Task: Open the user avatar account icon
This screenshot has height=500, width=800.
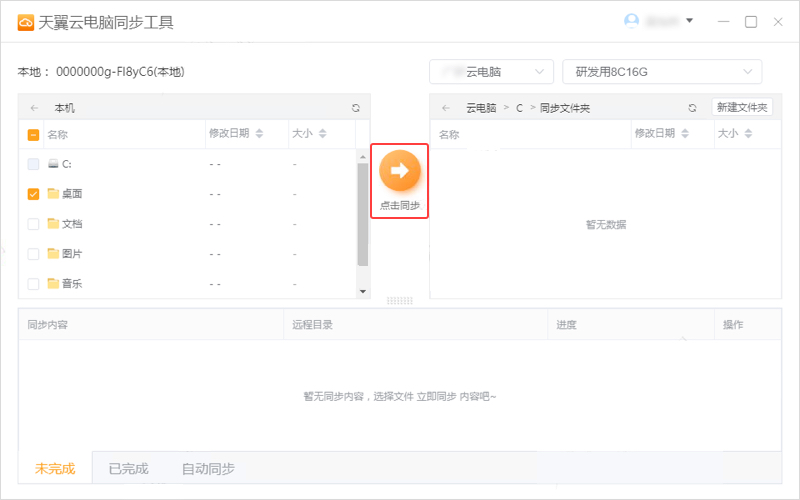Action: point(632,21)
